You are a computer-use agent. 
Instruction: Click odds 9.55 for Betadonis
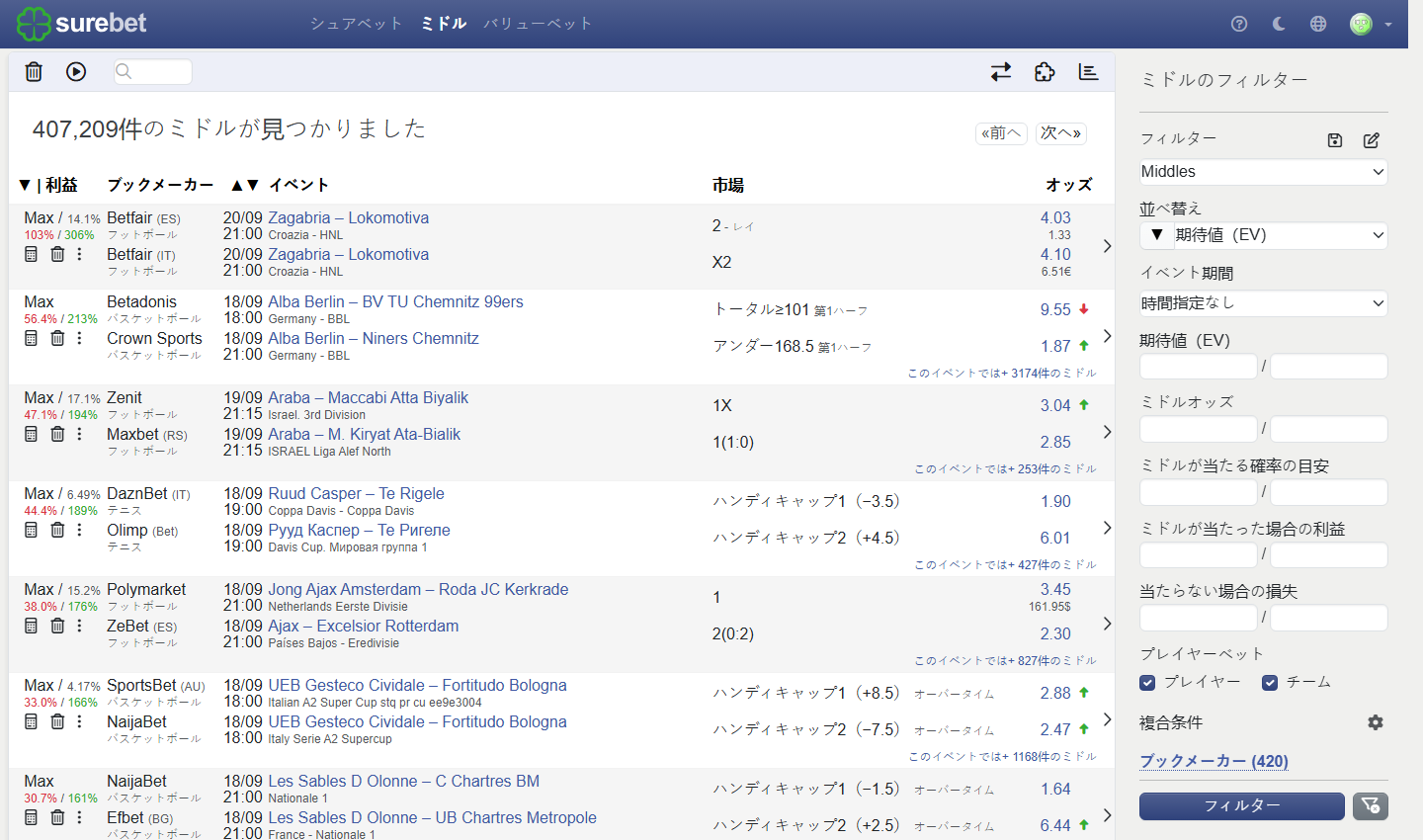[1055, 309]
